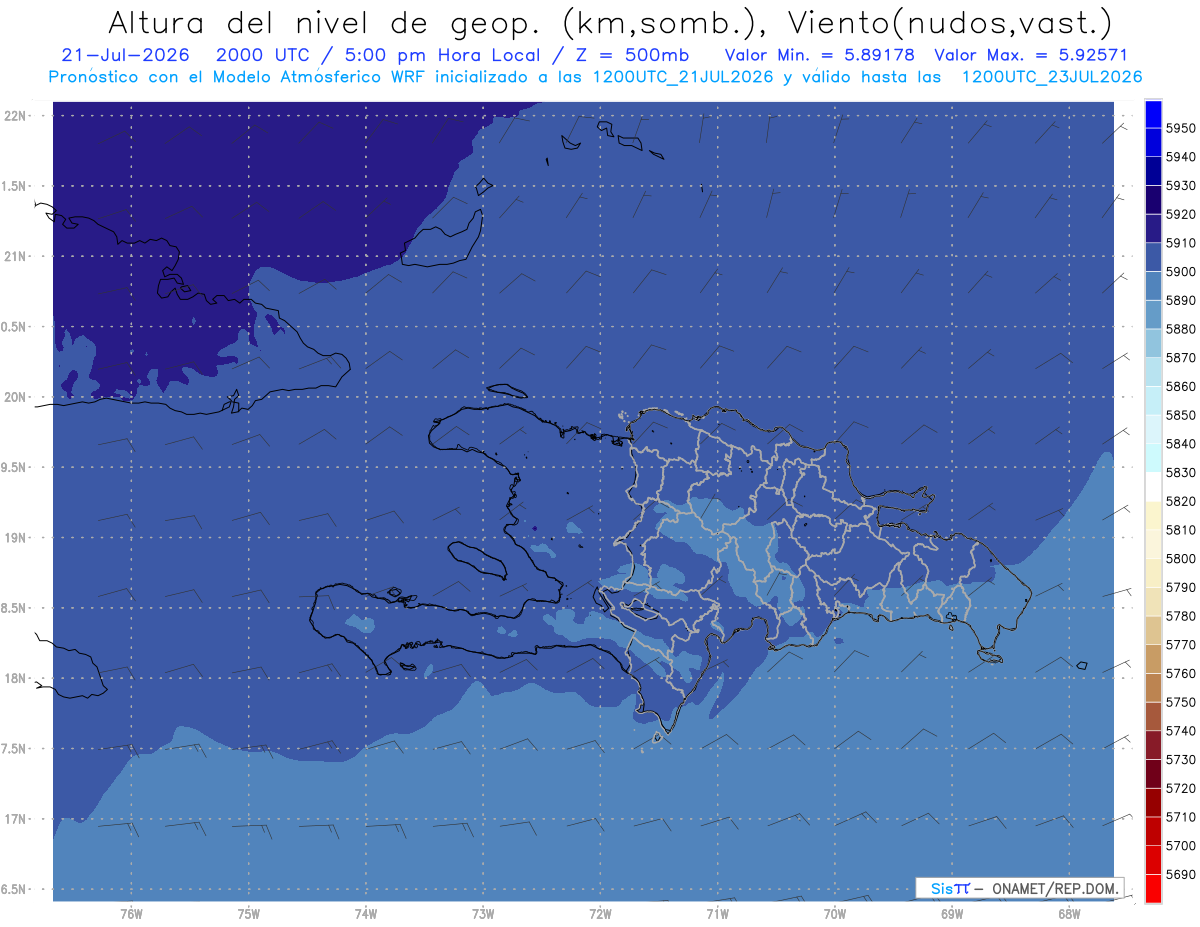1200x927 pixels.
Task: Click the '5700' colorbar label
Action: 1181,845
